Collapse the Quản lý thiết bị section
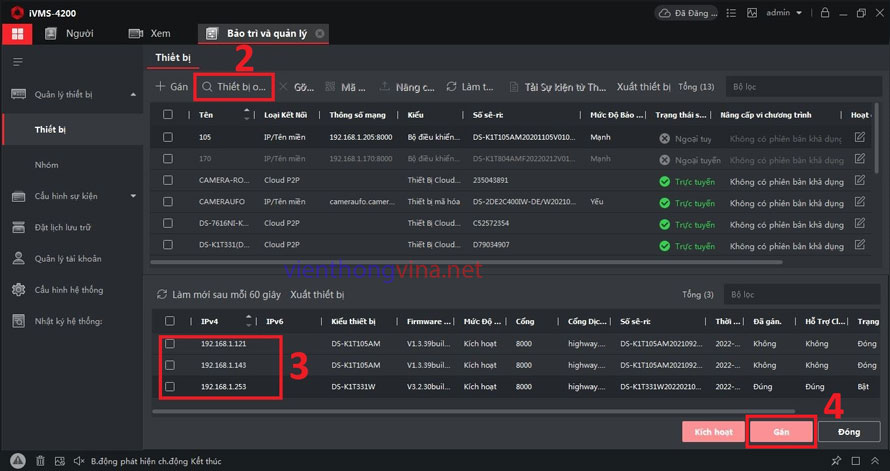 134,95
